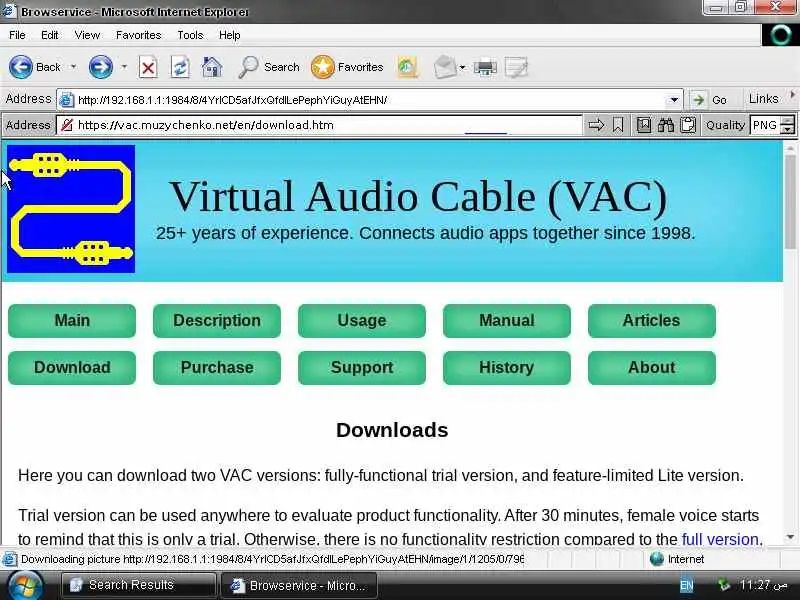Click the Purchase navigation button
Viewport: 800px width, 600px height.
217,367
